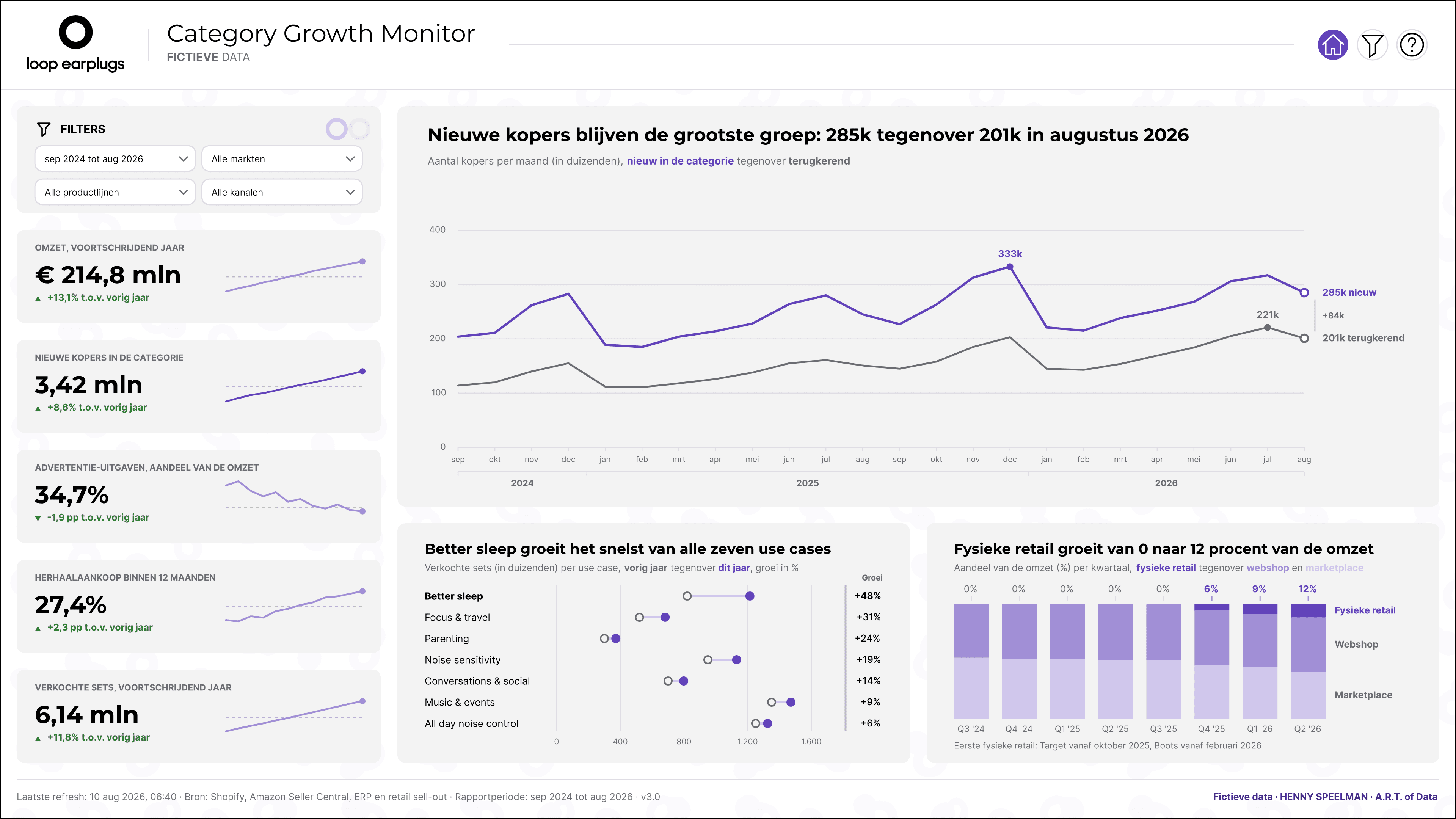Click the Webshop legend label
The height and width of the screenshot is (819, 1456).
1356,644
